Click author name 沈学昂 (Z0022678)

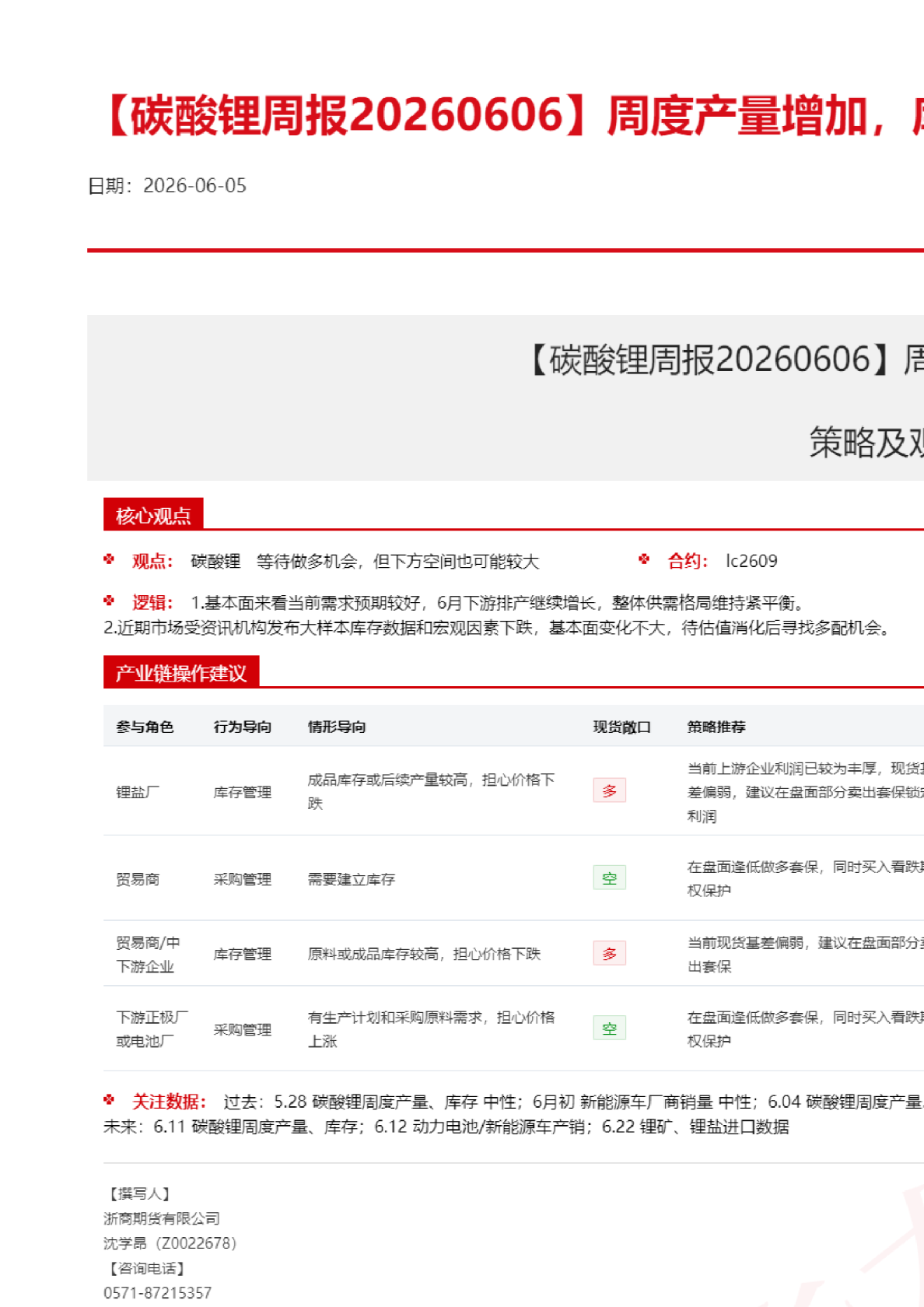[170, 1243]
